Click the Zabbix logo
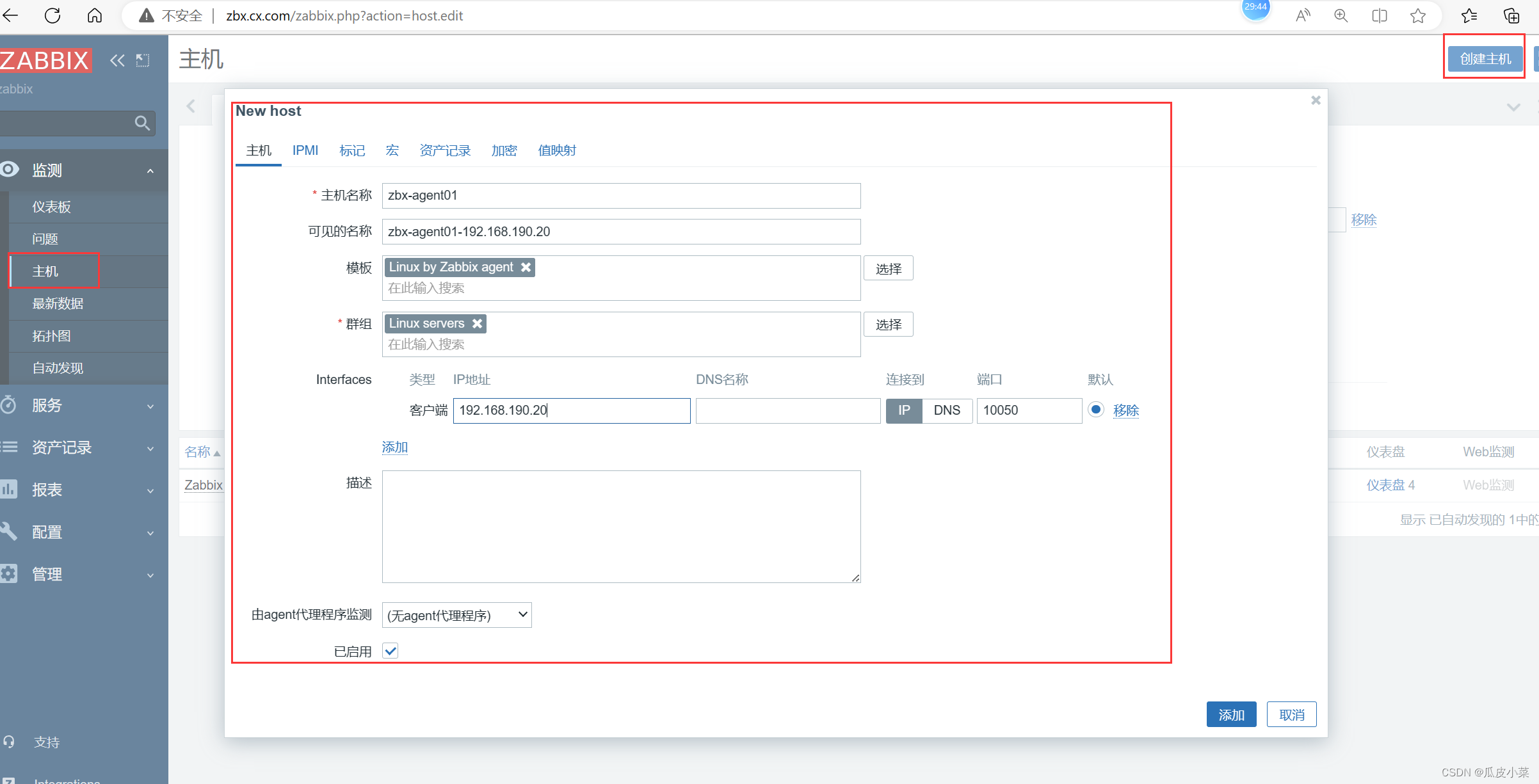This screenshot has height=784, width=1539. point(45,60)
